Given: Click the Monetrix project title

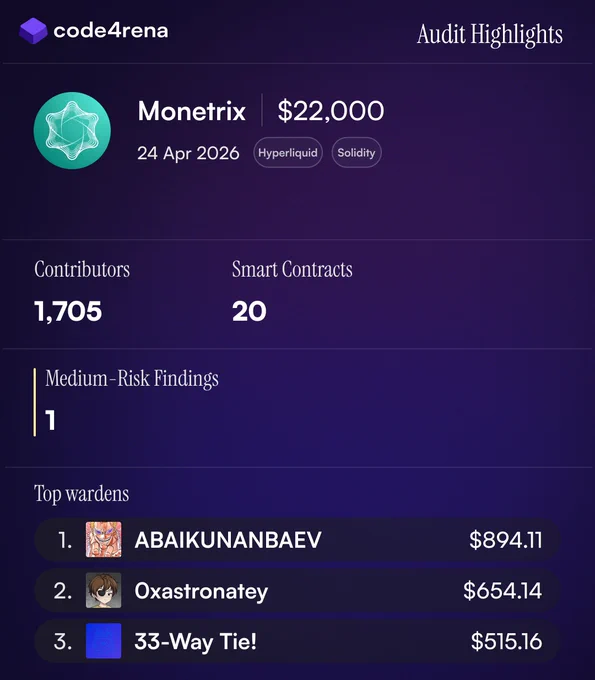Looking at the screenshot, I should (192, 111).
